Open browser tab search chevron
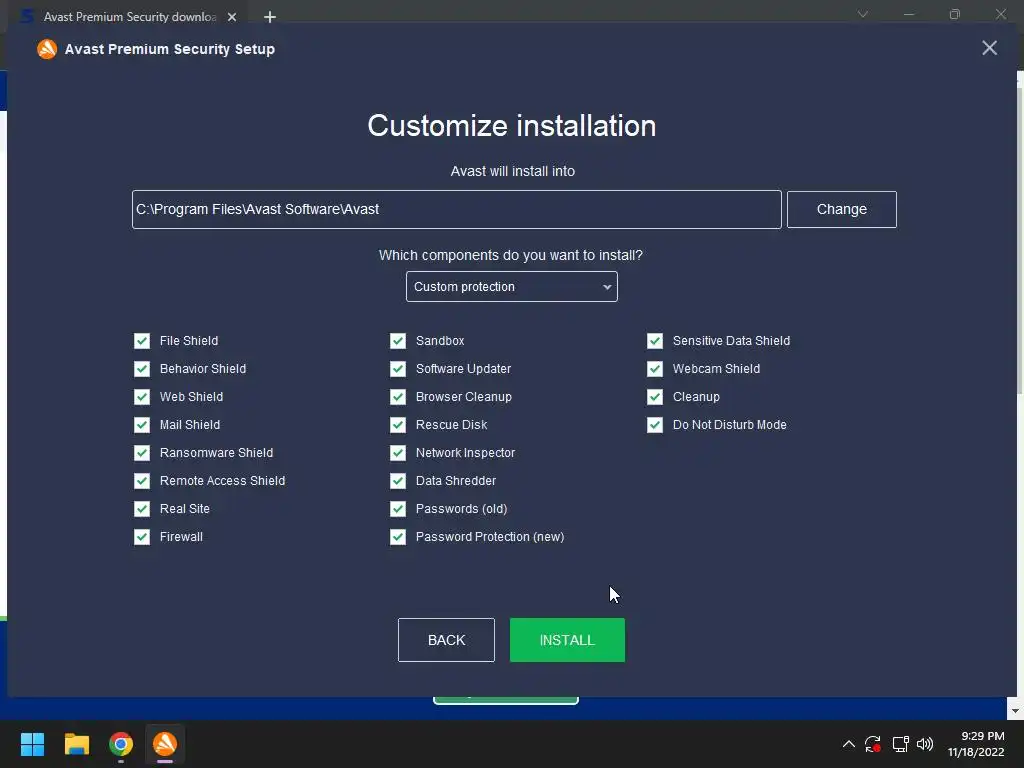The width and height of the screenshot is (1024, 768). click(863, 14)
